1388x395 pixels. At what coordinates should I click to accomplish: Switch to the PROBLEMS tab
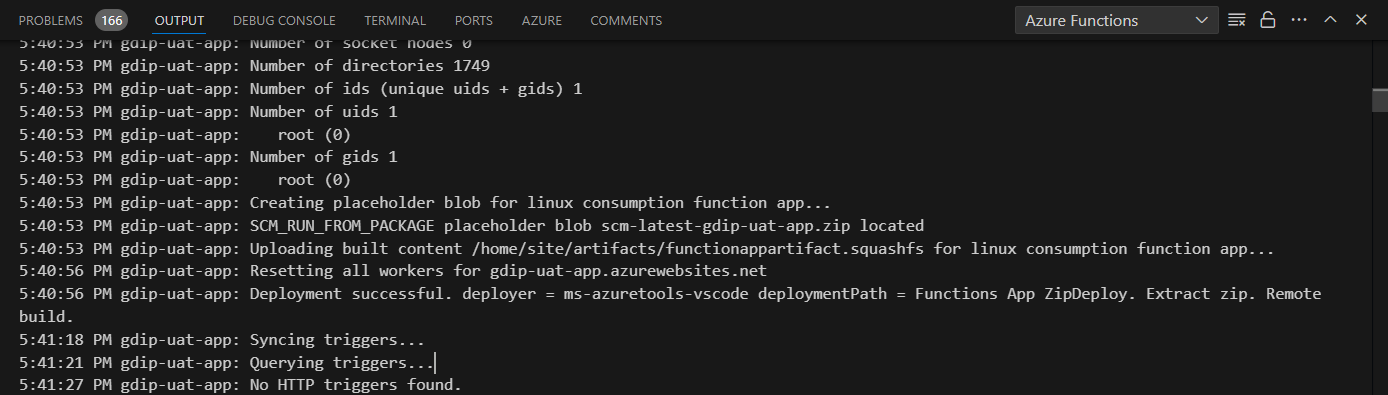52,20
